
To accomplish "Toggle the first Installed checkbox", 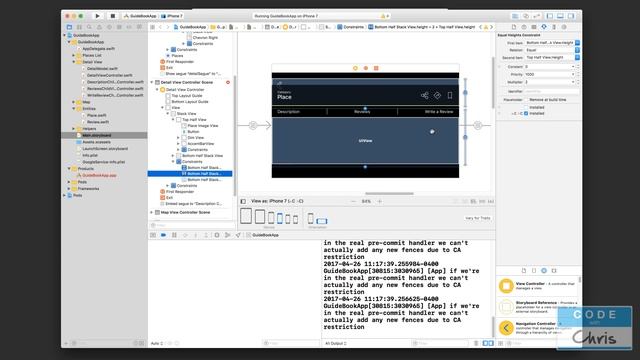I will pos(526,107).
